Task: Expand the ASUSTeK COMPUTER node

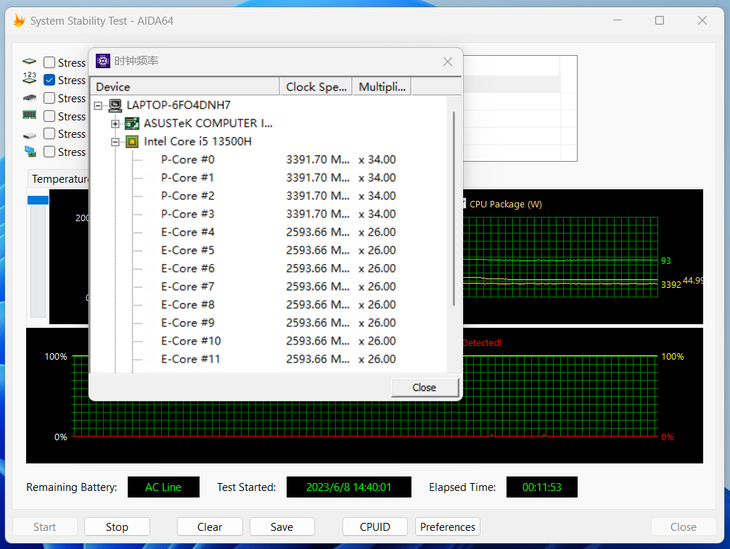Action: (x=115, y=124)
